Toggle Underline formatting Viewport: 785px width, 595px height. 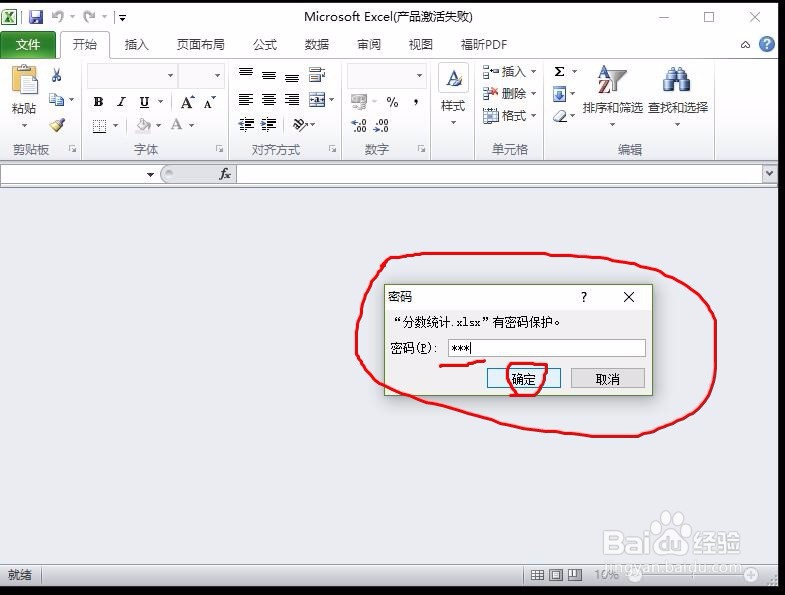[144, 102]
